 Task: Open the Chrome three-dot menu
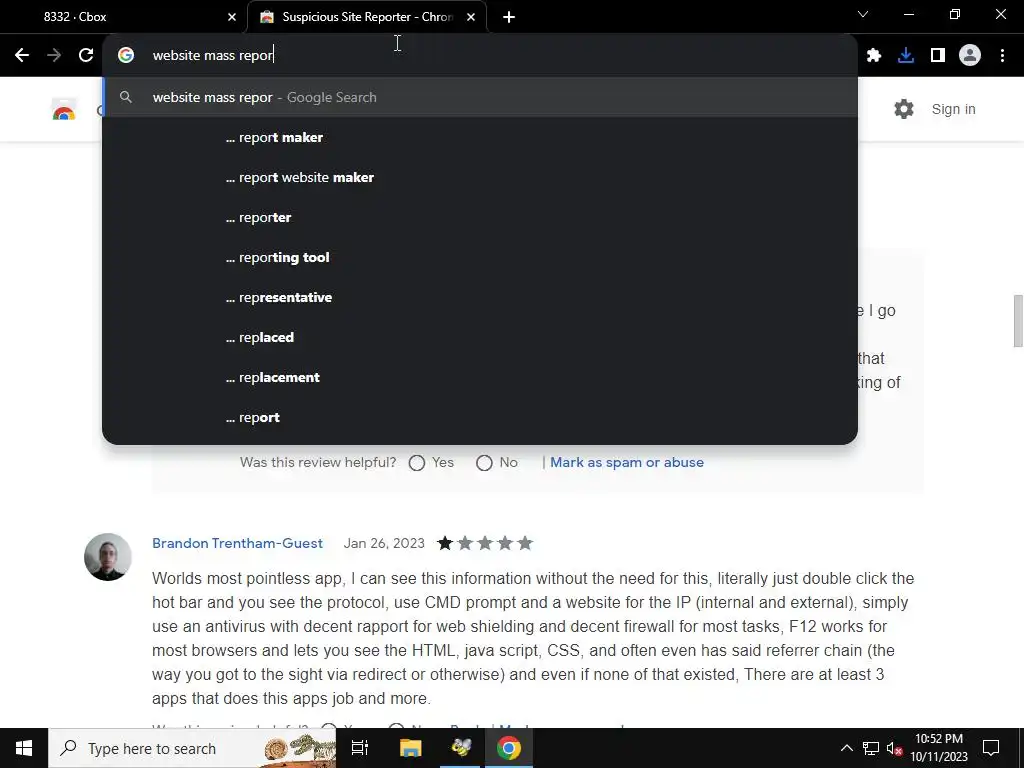pyautogui.click(x=1002, y=56)
